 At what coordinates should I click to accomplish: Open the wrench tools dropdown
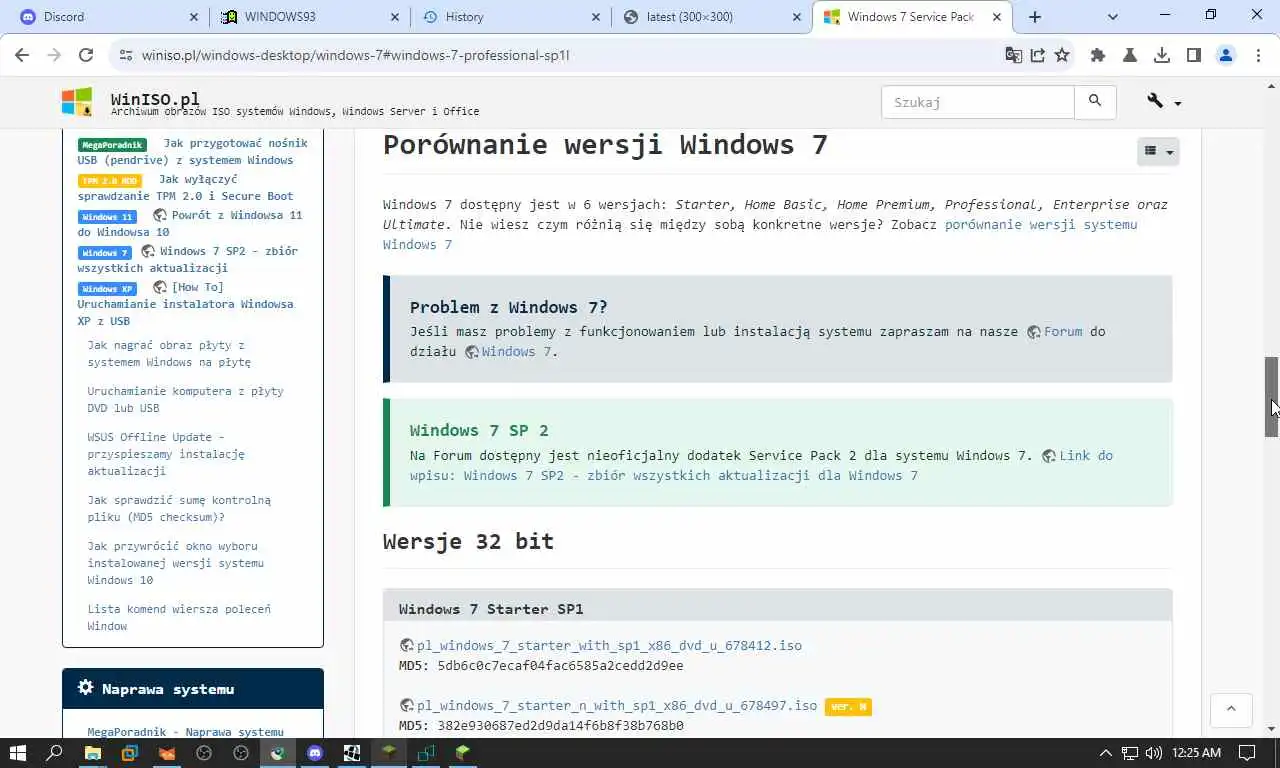(1164, 102)
